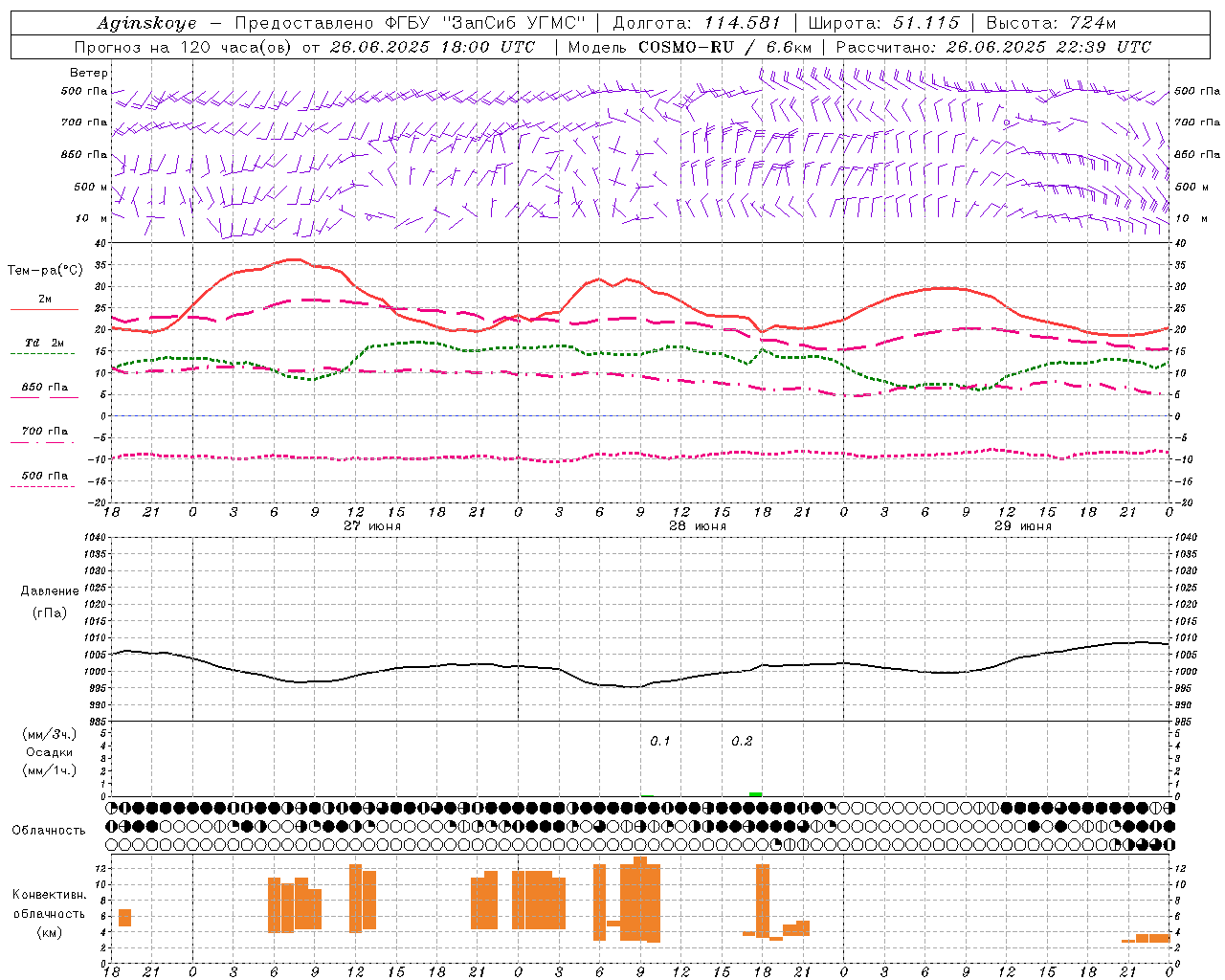Click the elevation text "Высота: 724м"

(x=1051, y=23)
